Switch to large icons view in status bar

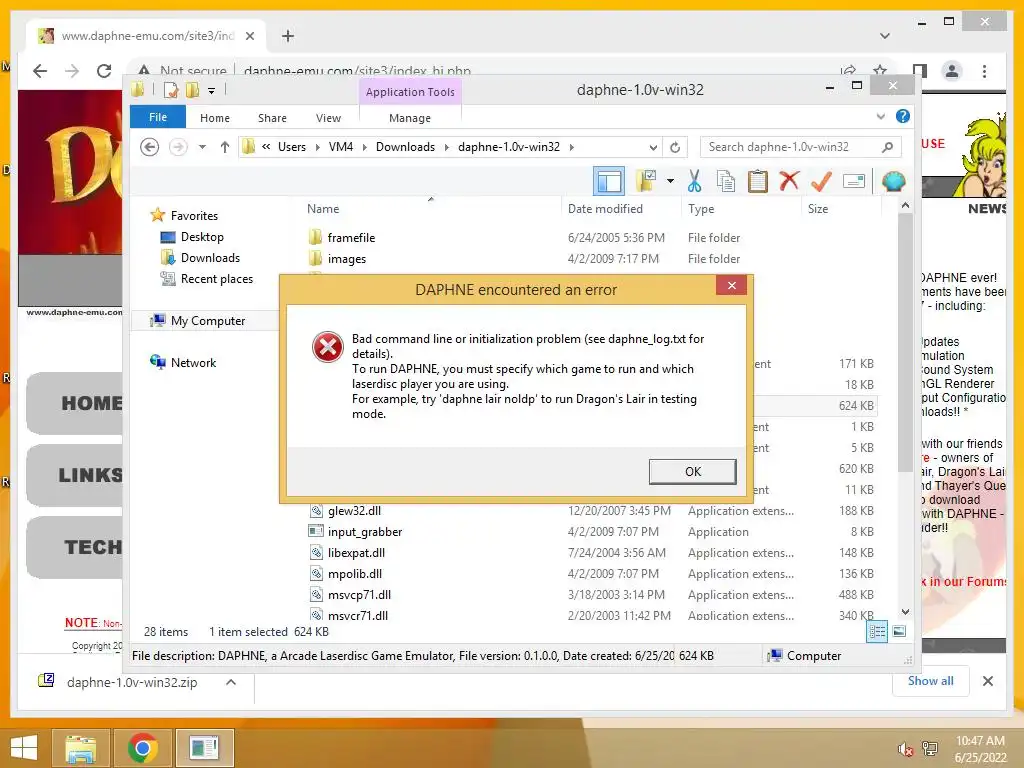click(x=899, y=631)
